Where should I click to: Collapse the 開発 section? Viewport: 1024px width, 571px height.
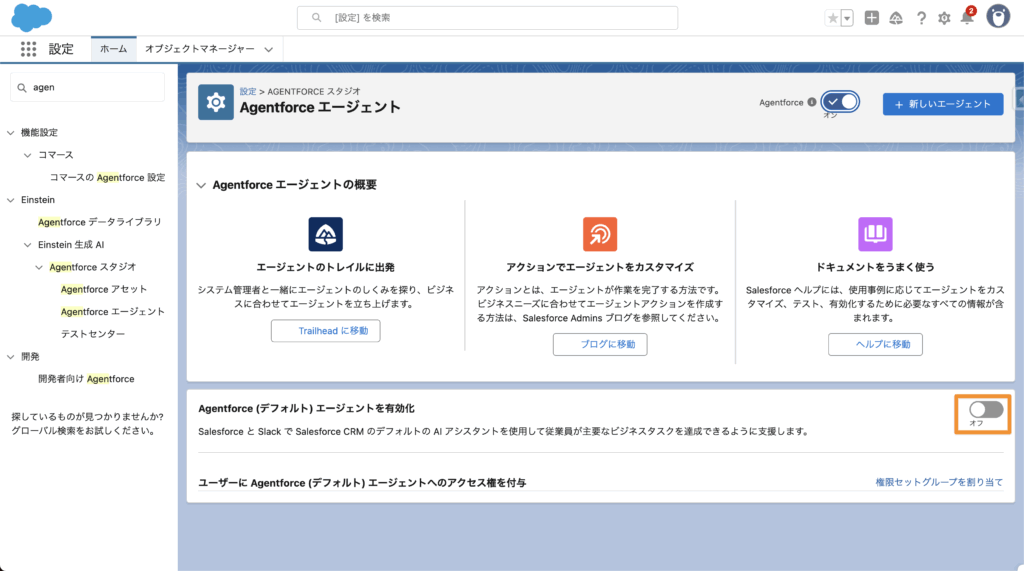(x=10, y=357)
